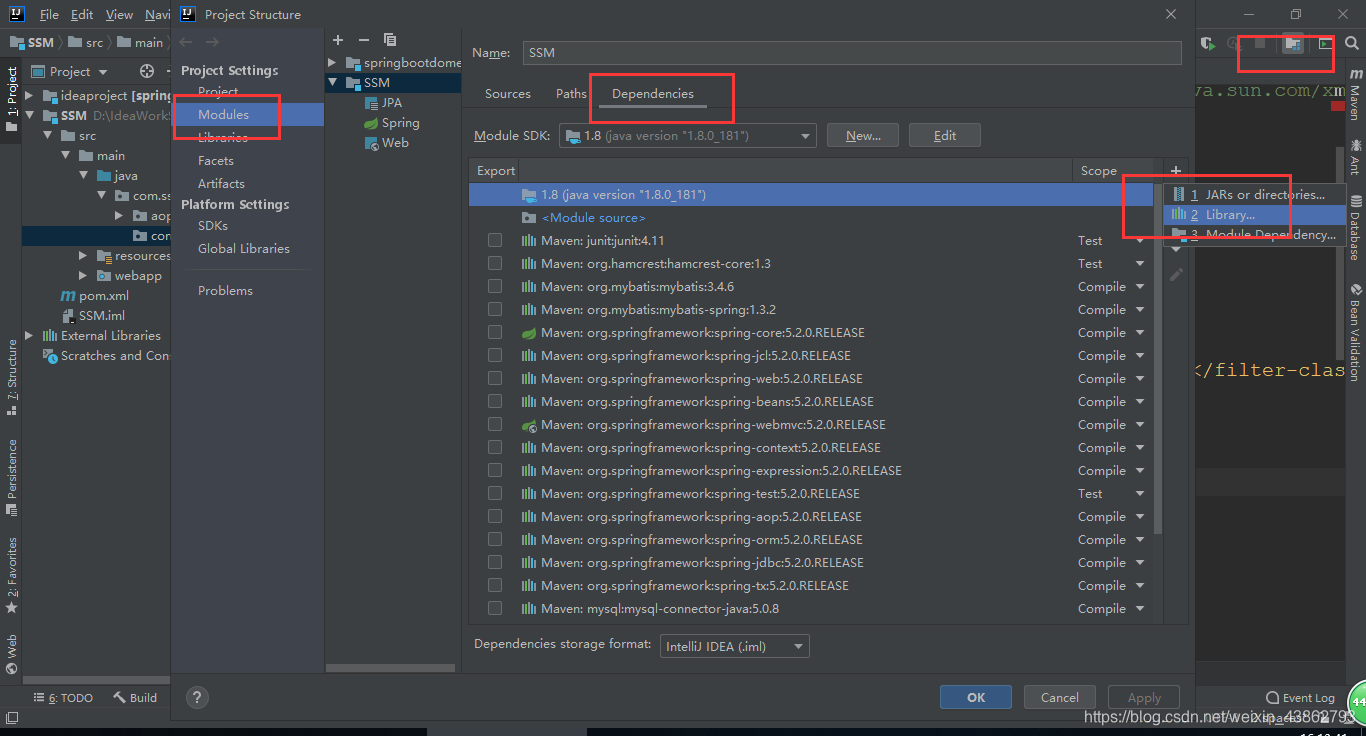
Task: Apply the project structure changes
Action: point(1143,697)
